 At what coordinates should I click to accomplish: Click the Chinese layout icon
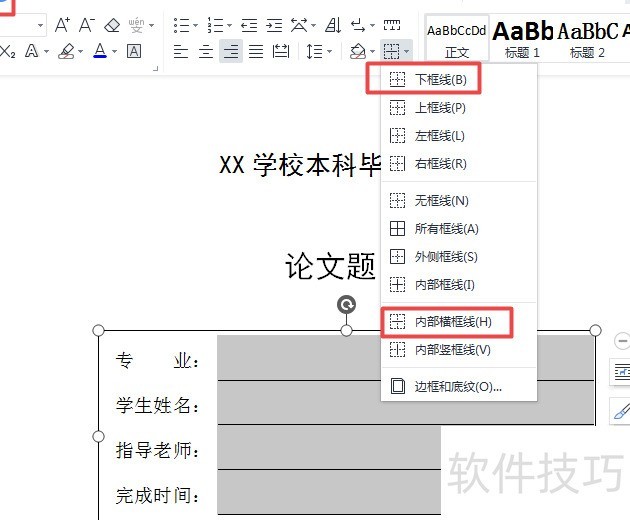point(299,25)
